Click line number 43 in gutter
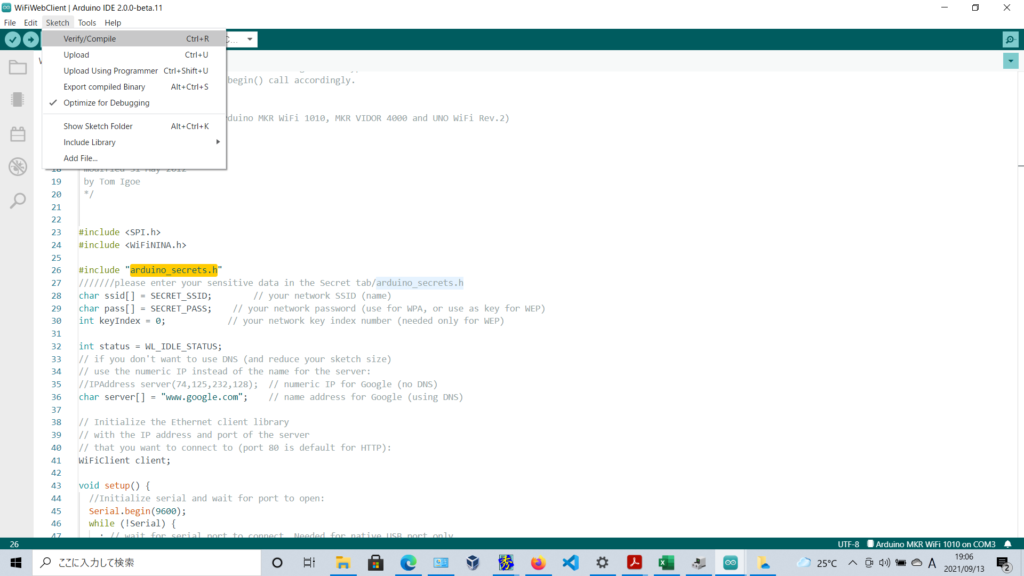 pos(56,485)
